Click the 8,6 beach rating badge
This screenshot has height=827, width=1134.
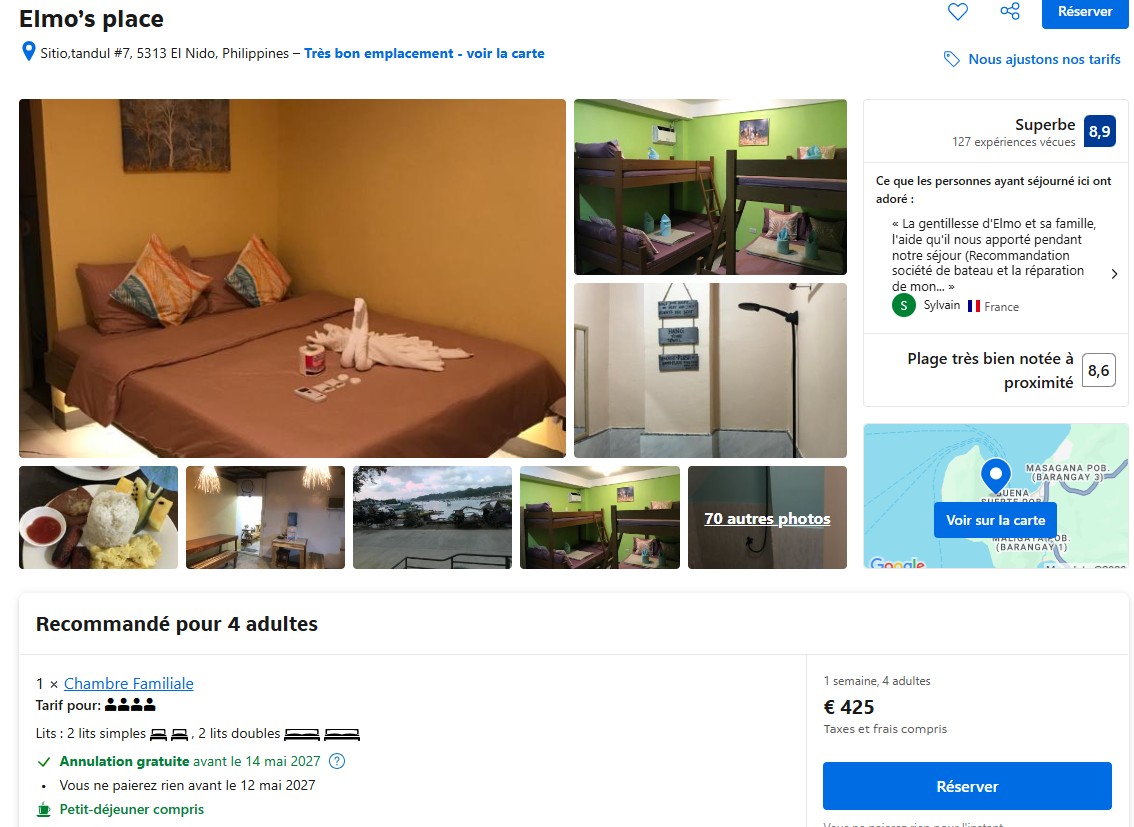click(1098, 370)
